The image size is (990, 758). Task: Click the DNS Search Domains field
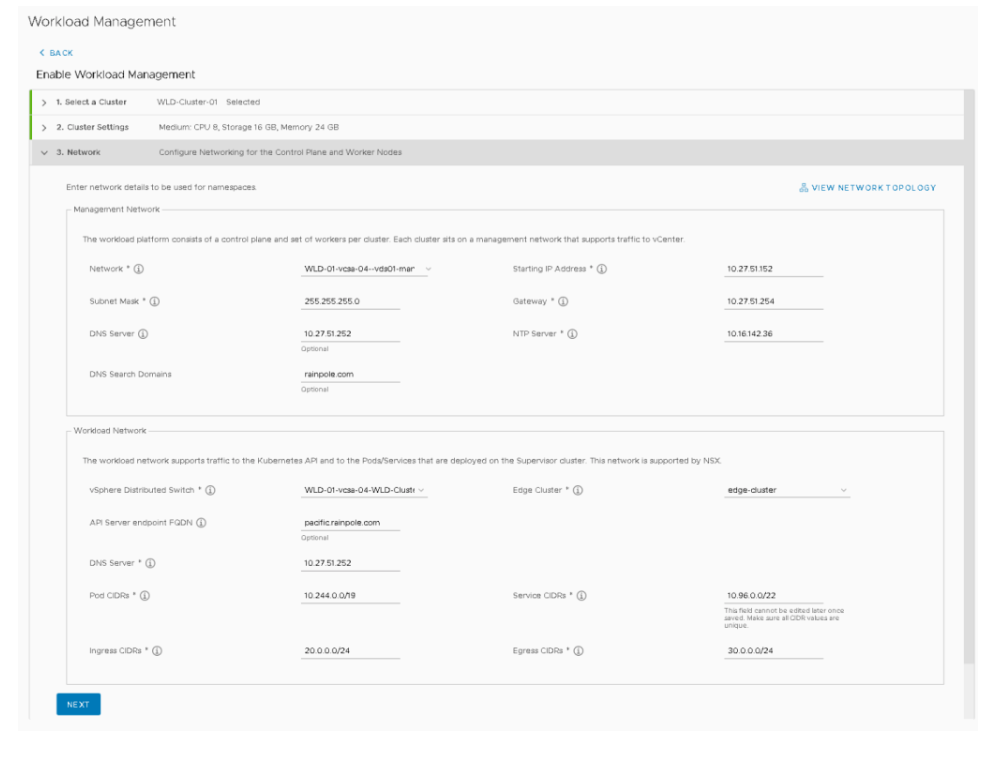pyautogui.click(x=350, y=374)
